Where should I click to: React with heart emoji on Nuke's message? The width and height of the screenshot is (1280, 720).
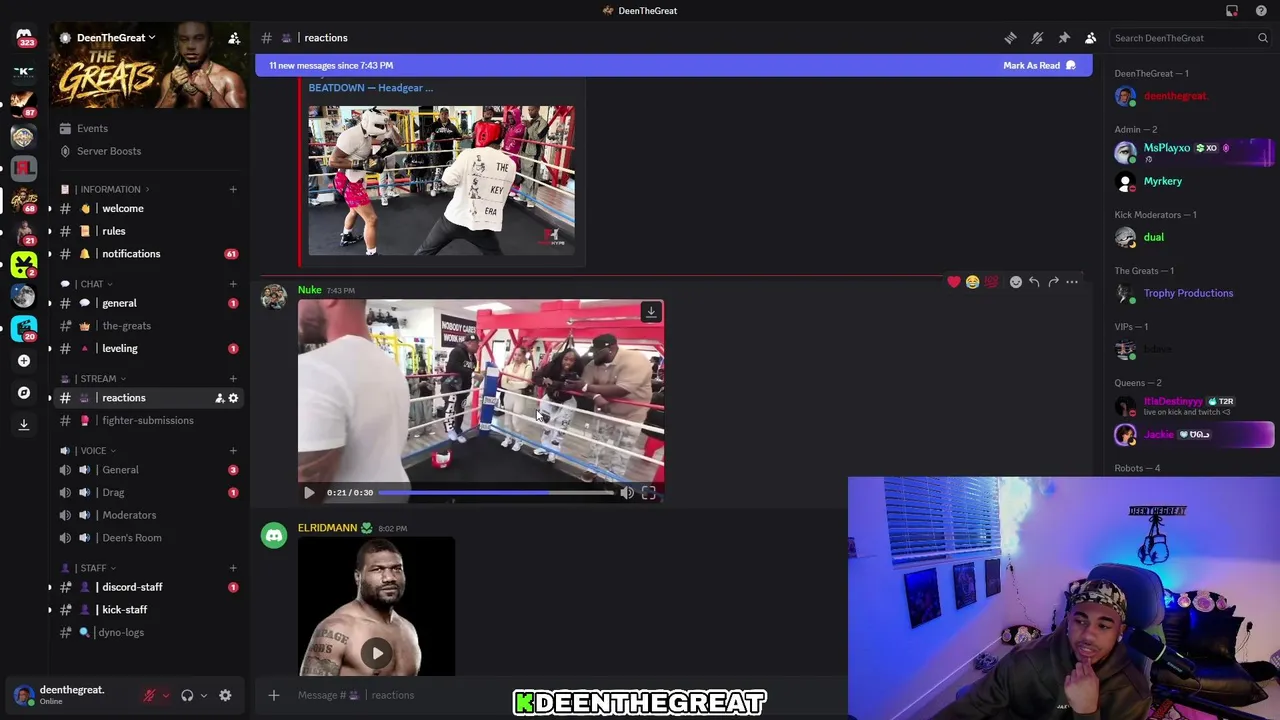pos(954,282)
